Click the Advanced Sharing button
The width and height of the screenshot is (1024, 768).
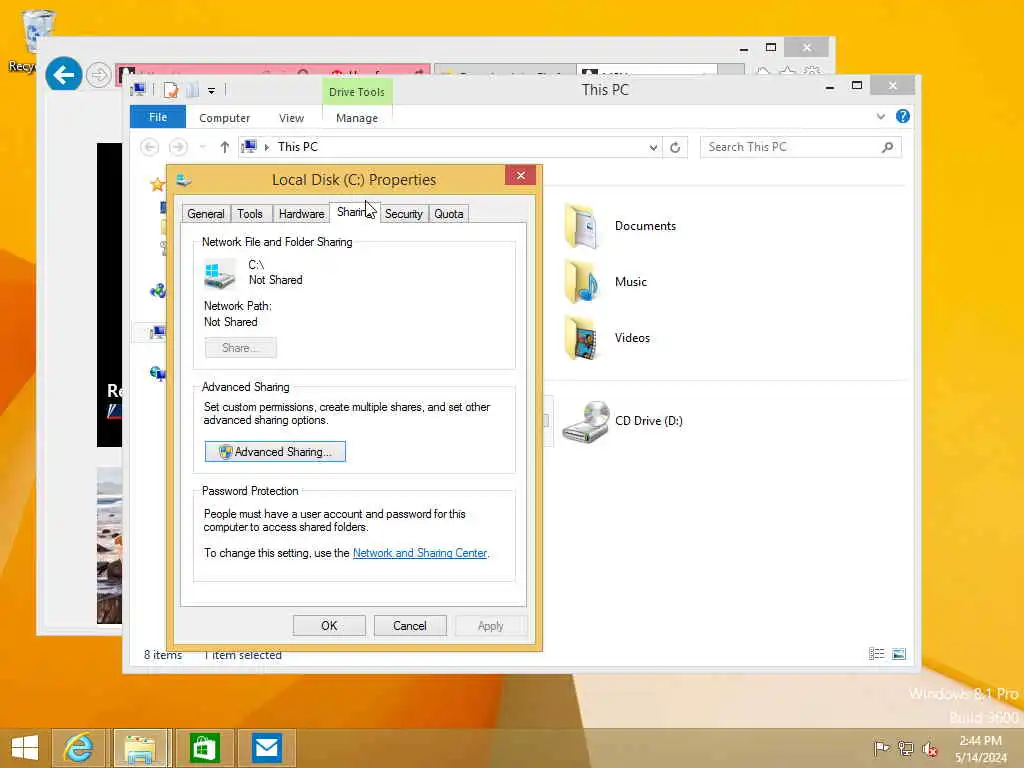click(x=275, y=452)
